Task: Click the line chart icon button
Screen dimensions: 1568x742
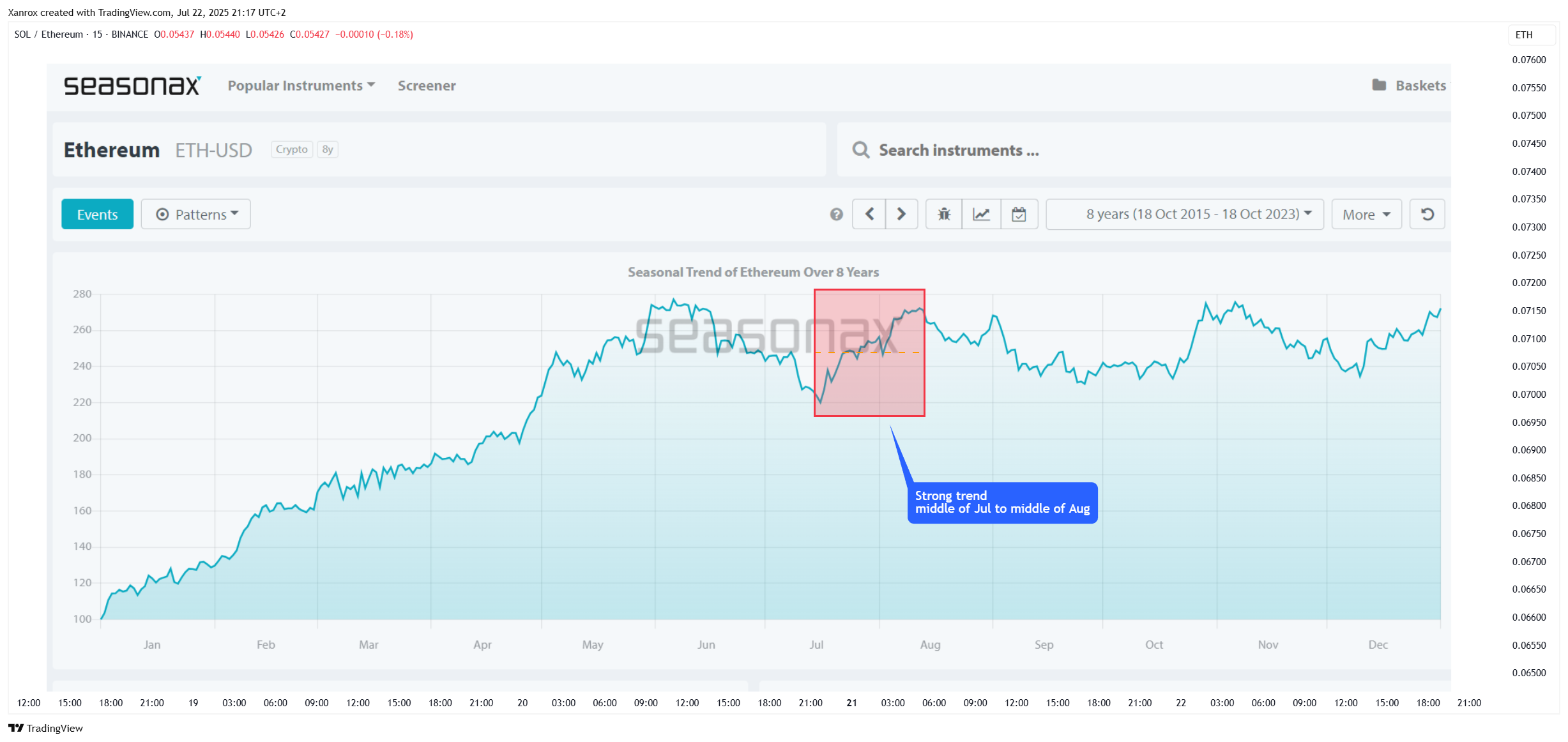Action: coord(981,214)
